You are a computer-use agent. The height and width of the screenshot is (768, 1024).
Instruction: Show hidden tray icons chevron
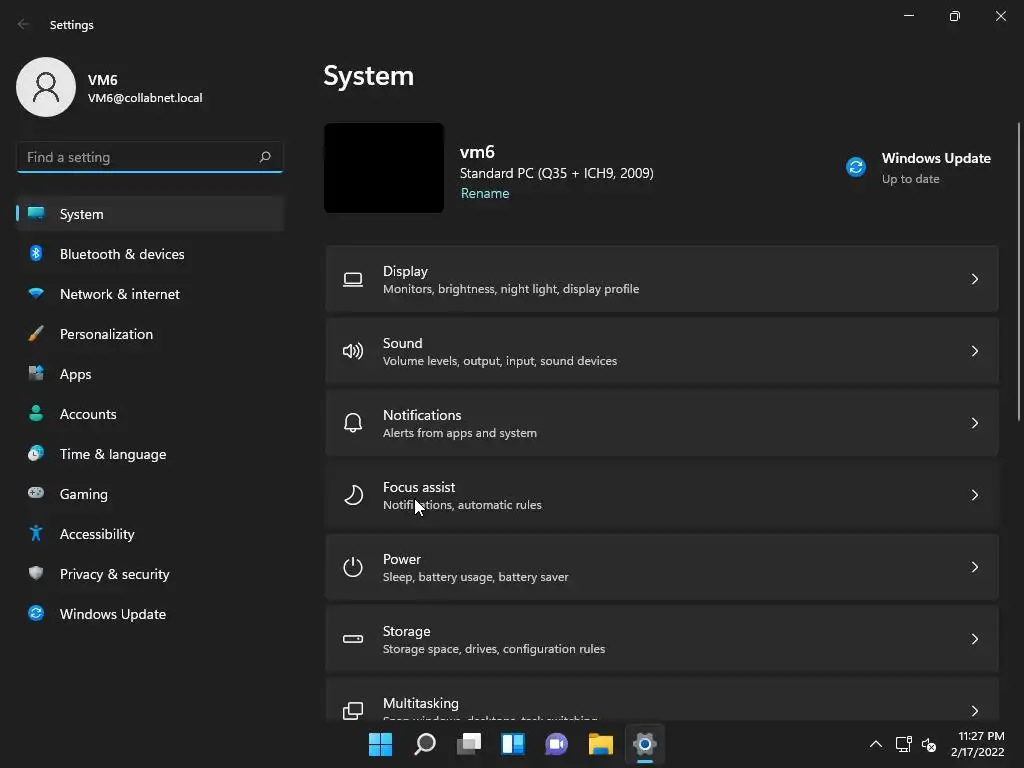pyautogui.click(x=876, y=744)
